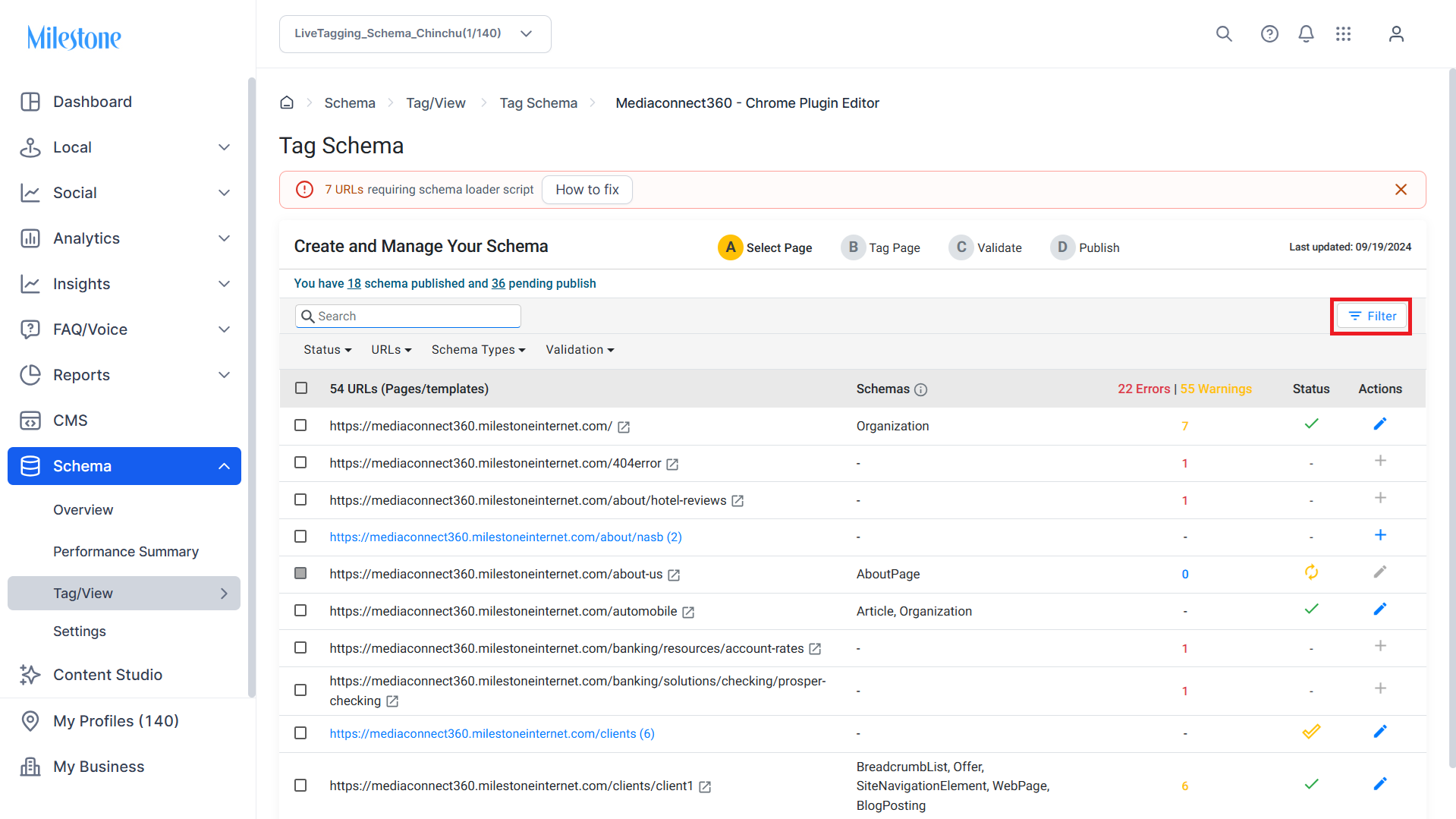Check the prosper-checking row checkbox
This screenshot has height=819, width=1456.
(x=300, y=691)
